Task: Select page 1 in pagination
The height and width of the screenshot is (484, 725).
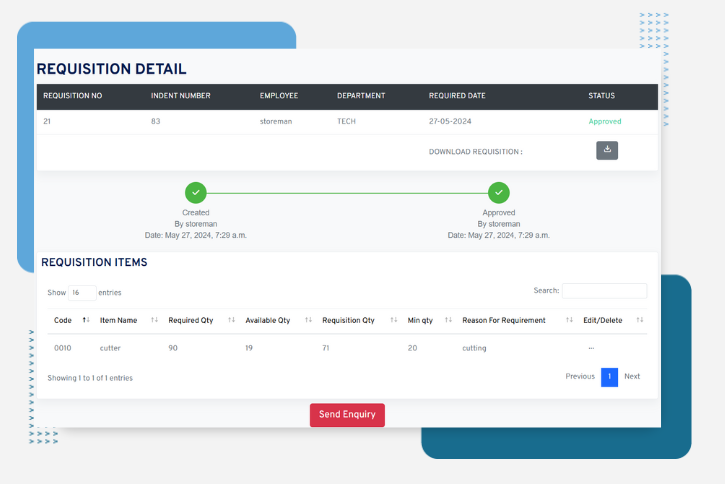Action: tap(609, 377)
